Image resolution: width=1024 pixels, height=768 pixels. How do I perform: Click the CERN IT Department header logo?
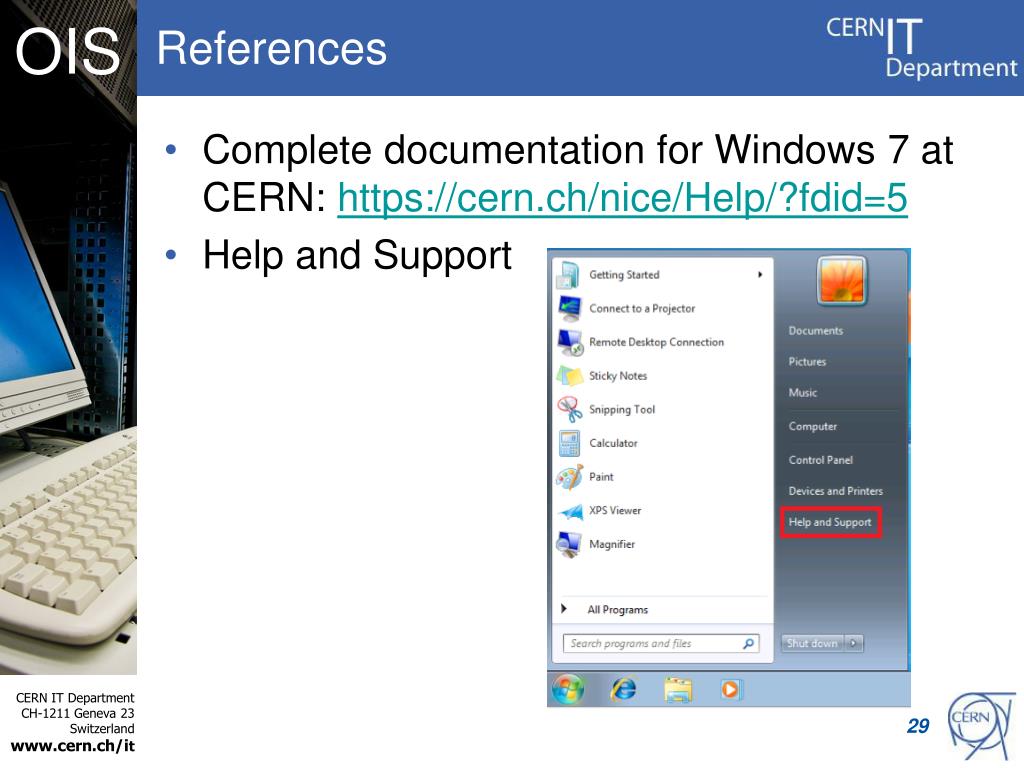click(921, 48)
